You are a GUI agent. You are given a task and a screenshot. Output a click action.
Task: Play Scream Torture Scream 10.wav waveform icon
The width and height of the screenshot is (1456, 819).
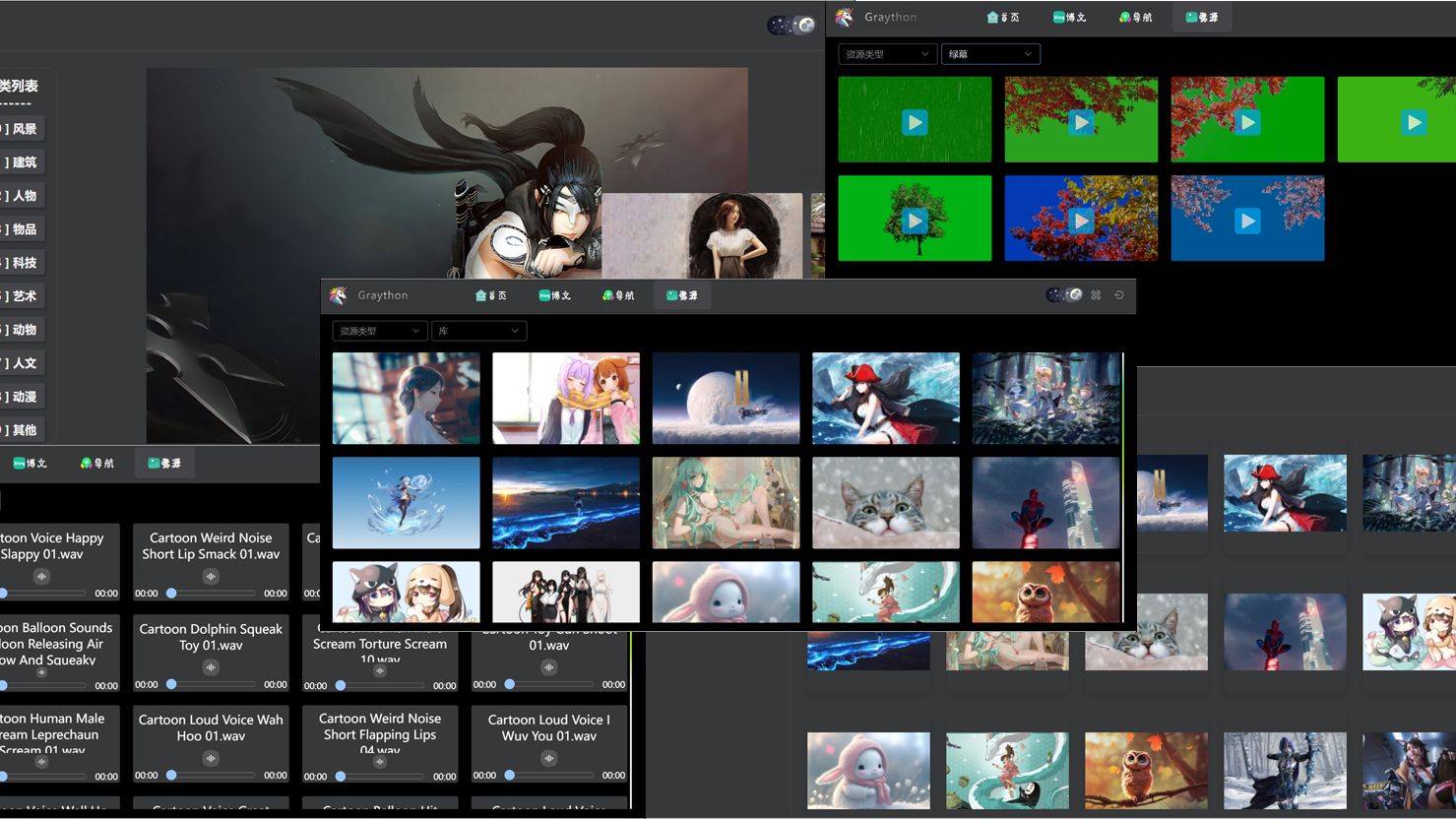pos(380,670)
